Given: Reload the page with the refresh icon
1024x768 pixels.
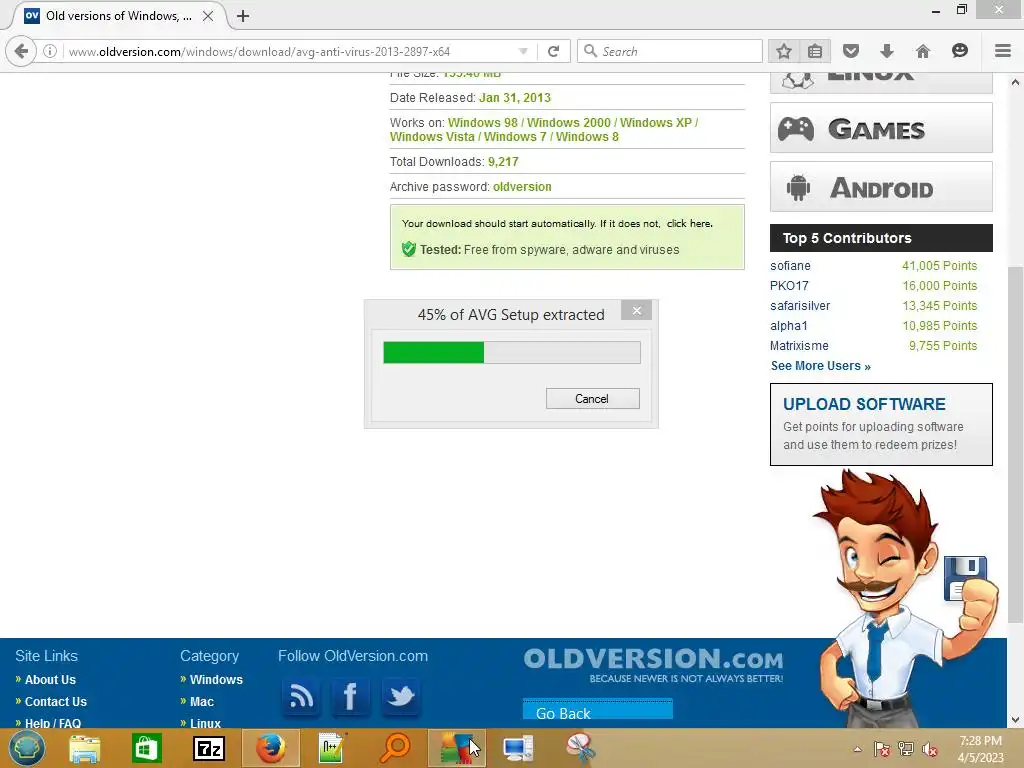Looking at the screenshot, I should pos(554,51).
